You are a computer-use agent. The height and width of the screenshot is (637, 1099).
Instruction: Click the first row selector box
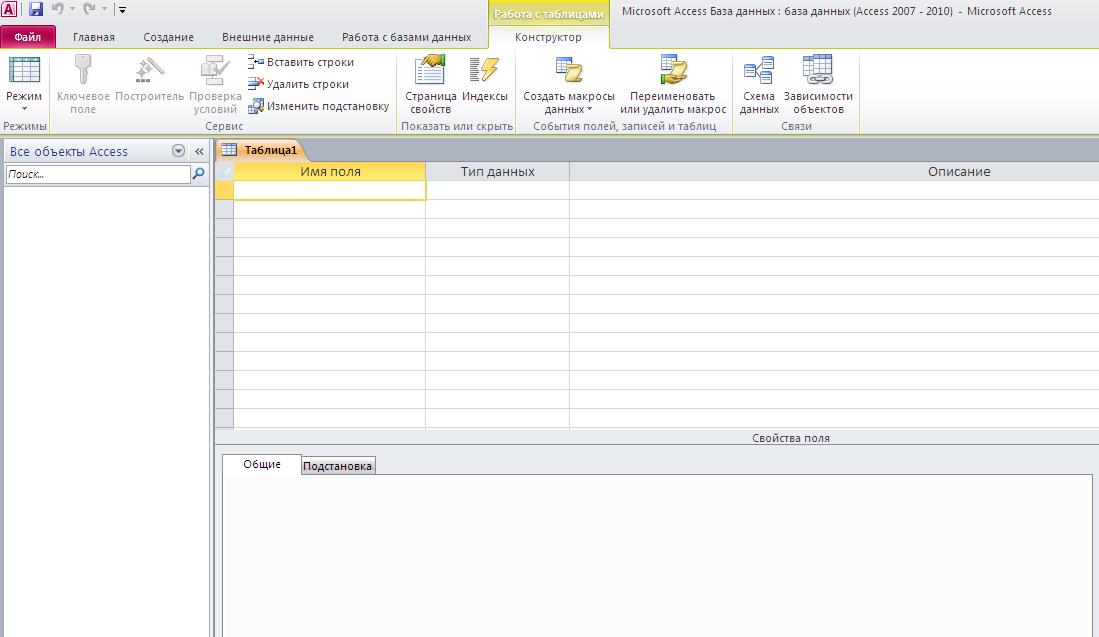[224, 190]
